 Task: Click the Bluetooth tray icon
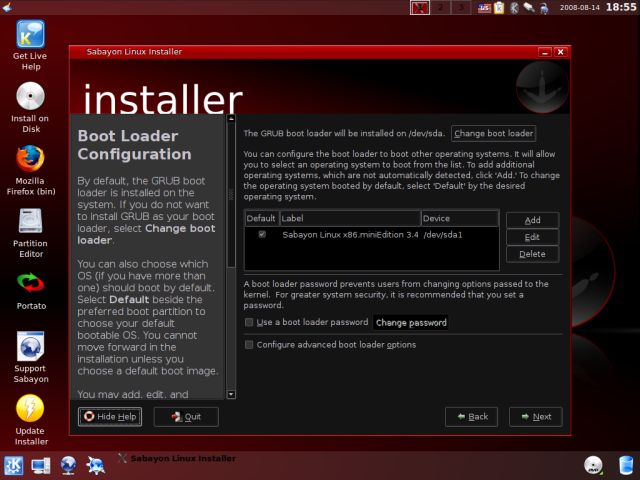click(x=514, y=8)
